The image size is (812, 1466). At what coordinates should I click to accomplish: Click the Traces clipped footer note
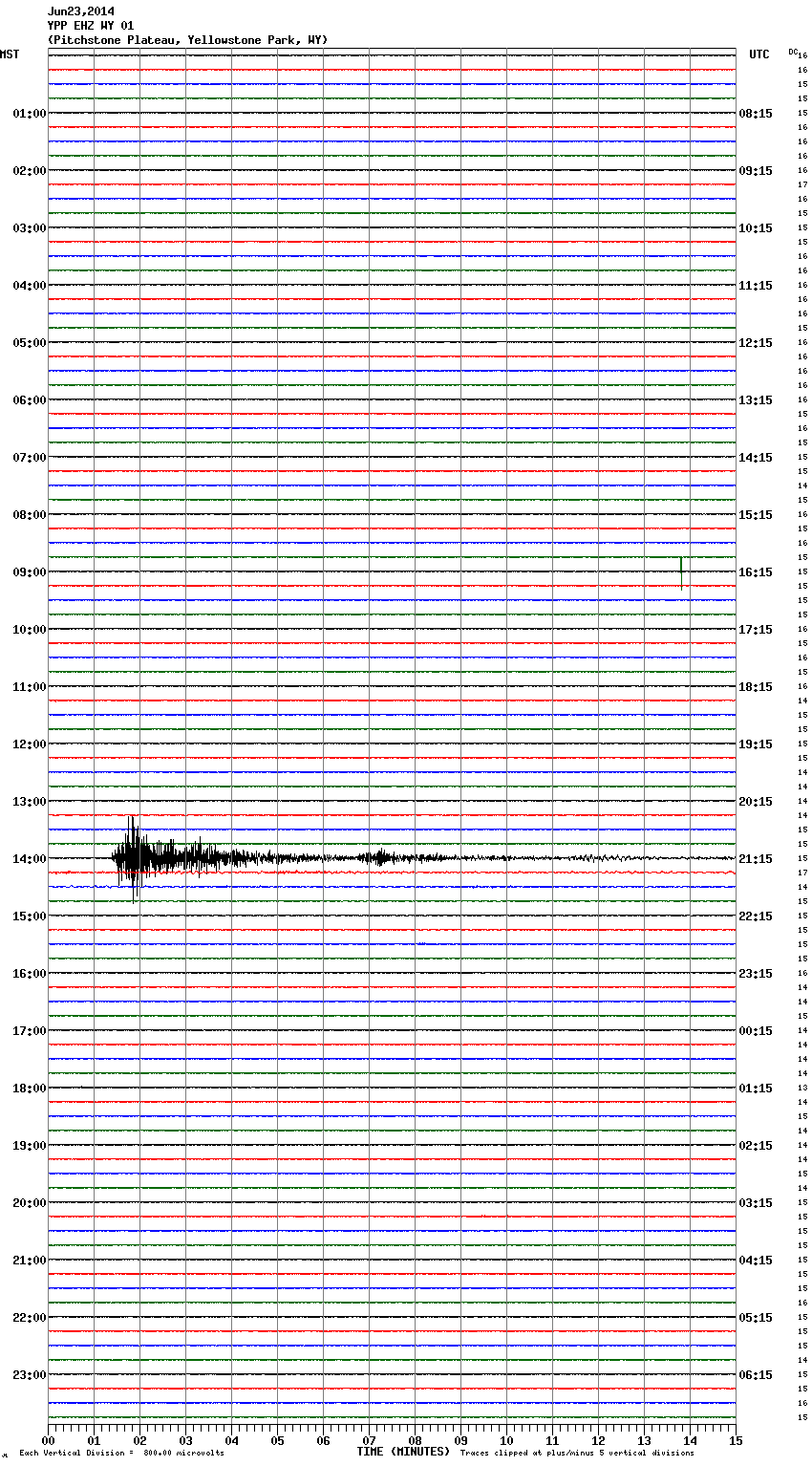click(x=577, y=1454)
